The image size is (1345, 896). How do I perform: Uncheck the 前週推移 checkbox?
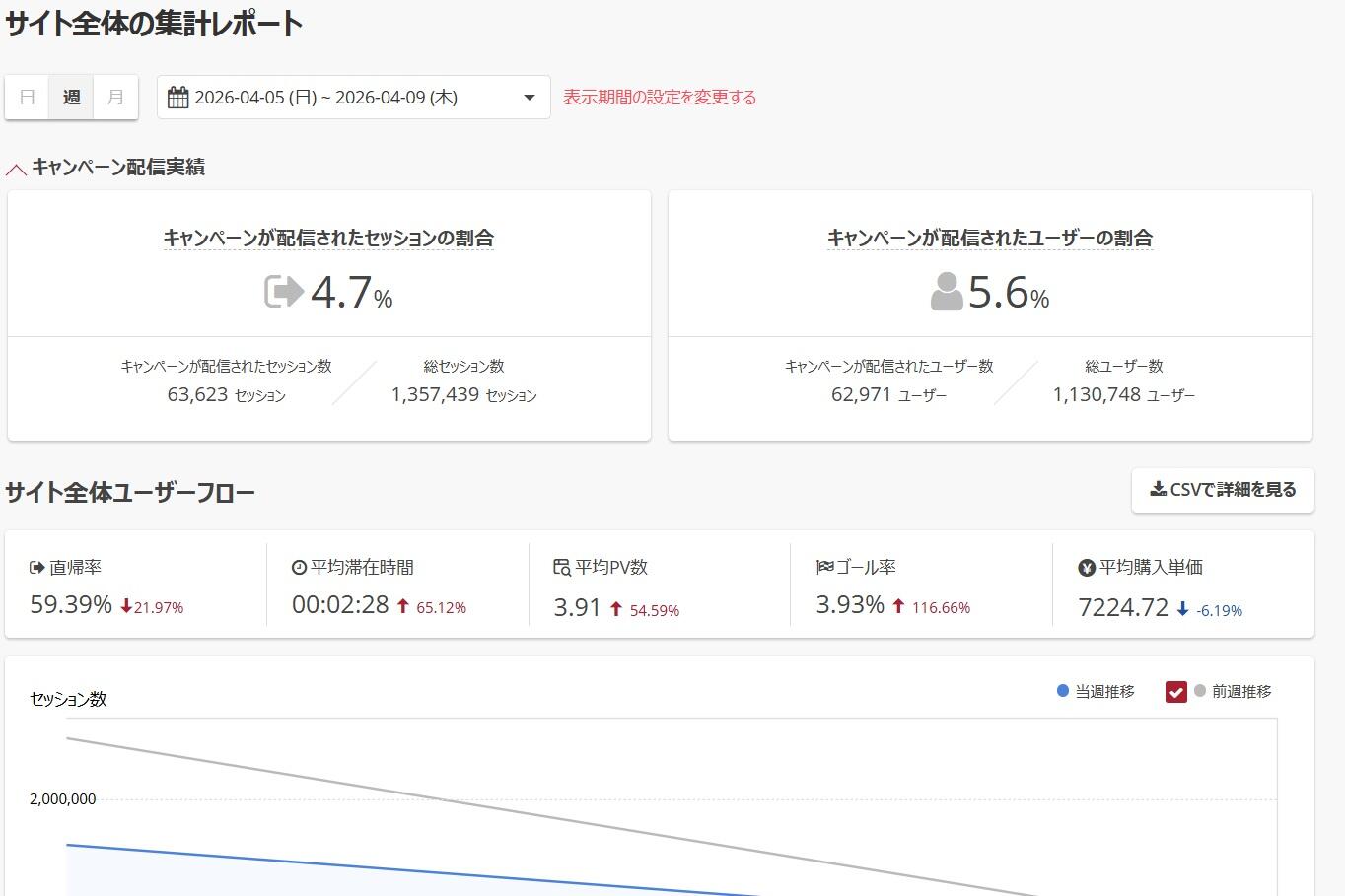(1175, 691)
